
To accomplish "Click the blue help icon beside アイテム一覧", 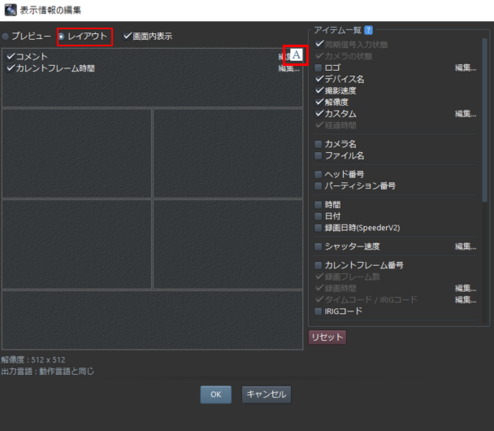I will tap(368, 30).
